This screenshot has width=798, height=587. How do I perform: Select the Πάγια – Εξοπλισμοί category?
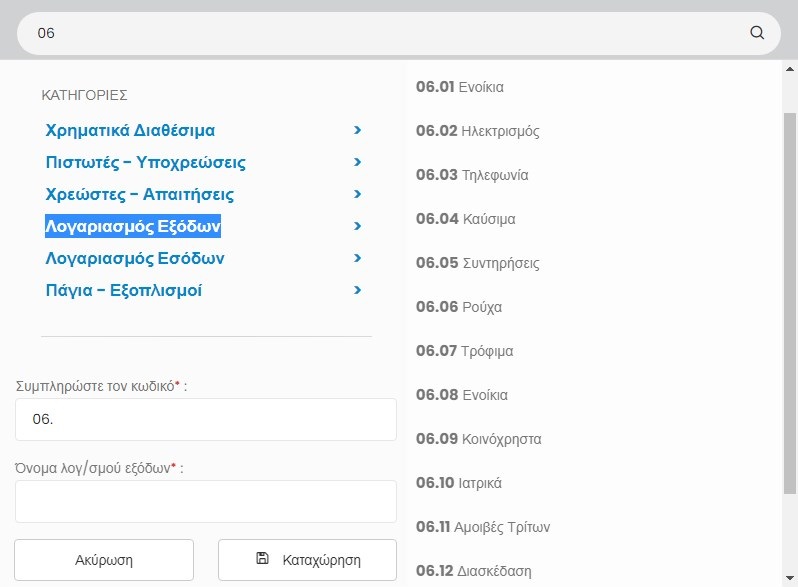(124, 291)
